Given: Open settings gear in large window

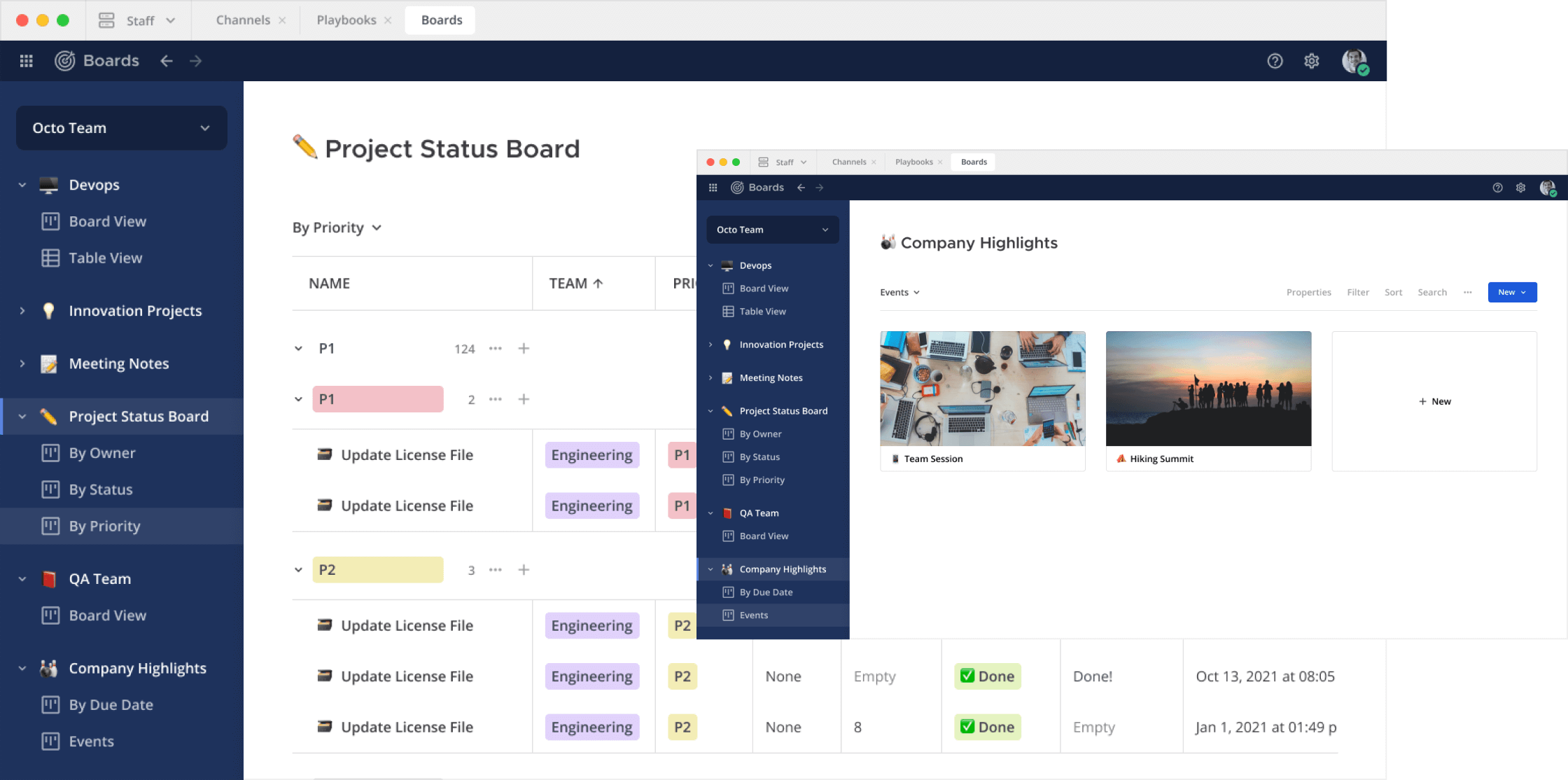Looking at the screenshot, I should [1312, 61].
